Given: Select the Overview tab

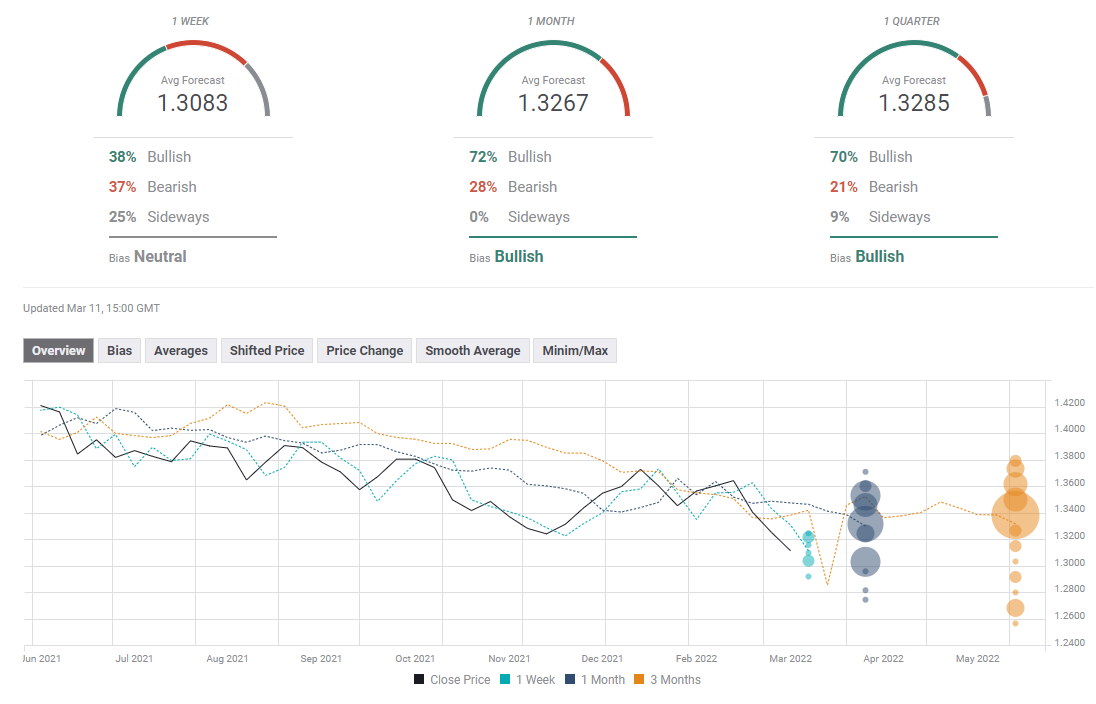Looking at the screenshot, I should point(59,350).
